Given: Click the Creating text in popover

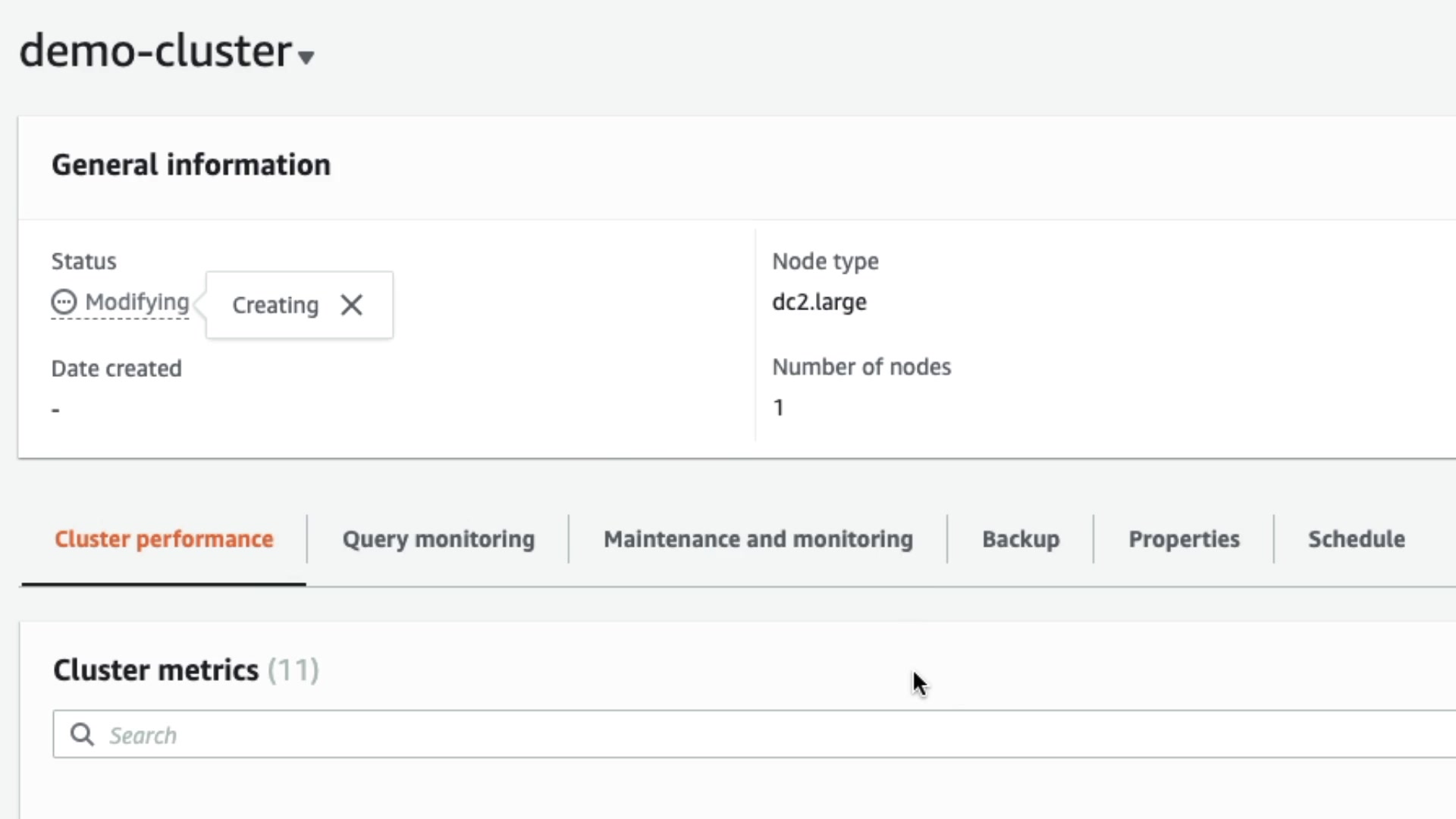Looking at the screenshot, I should click(275, 305).
